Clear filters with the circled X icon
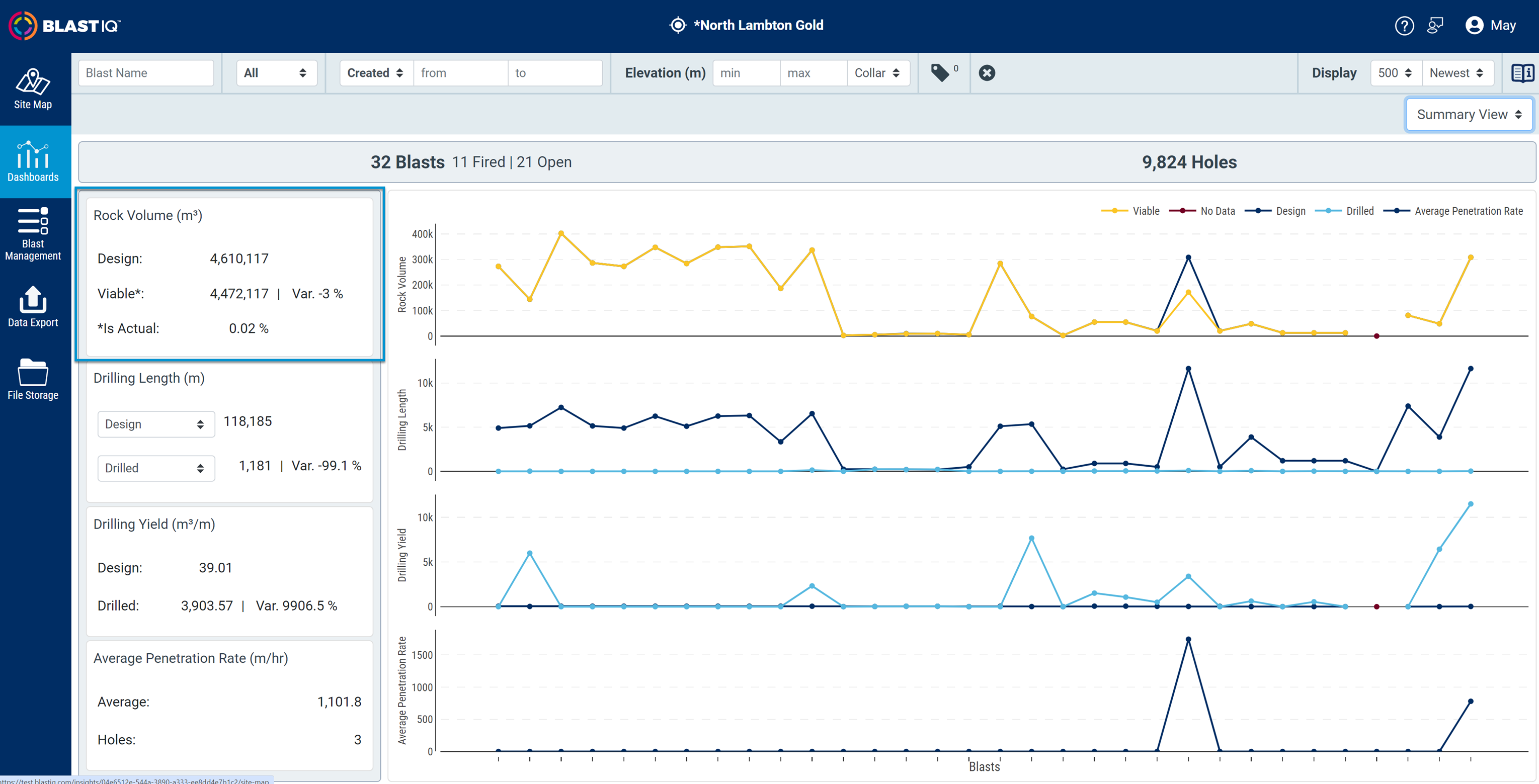This screenshot has height=784, width=1539. [x=987, y=73]
